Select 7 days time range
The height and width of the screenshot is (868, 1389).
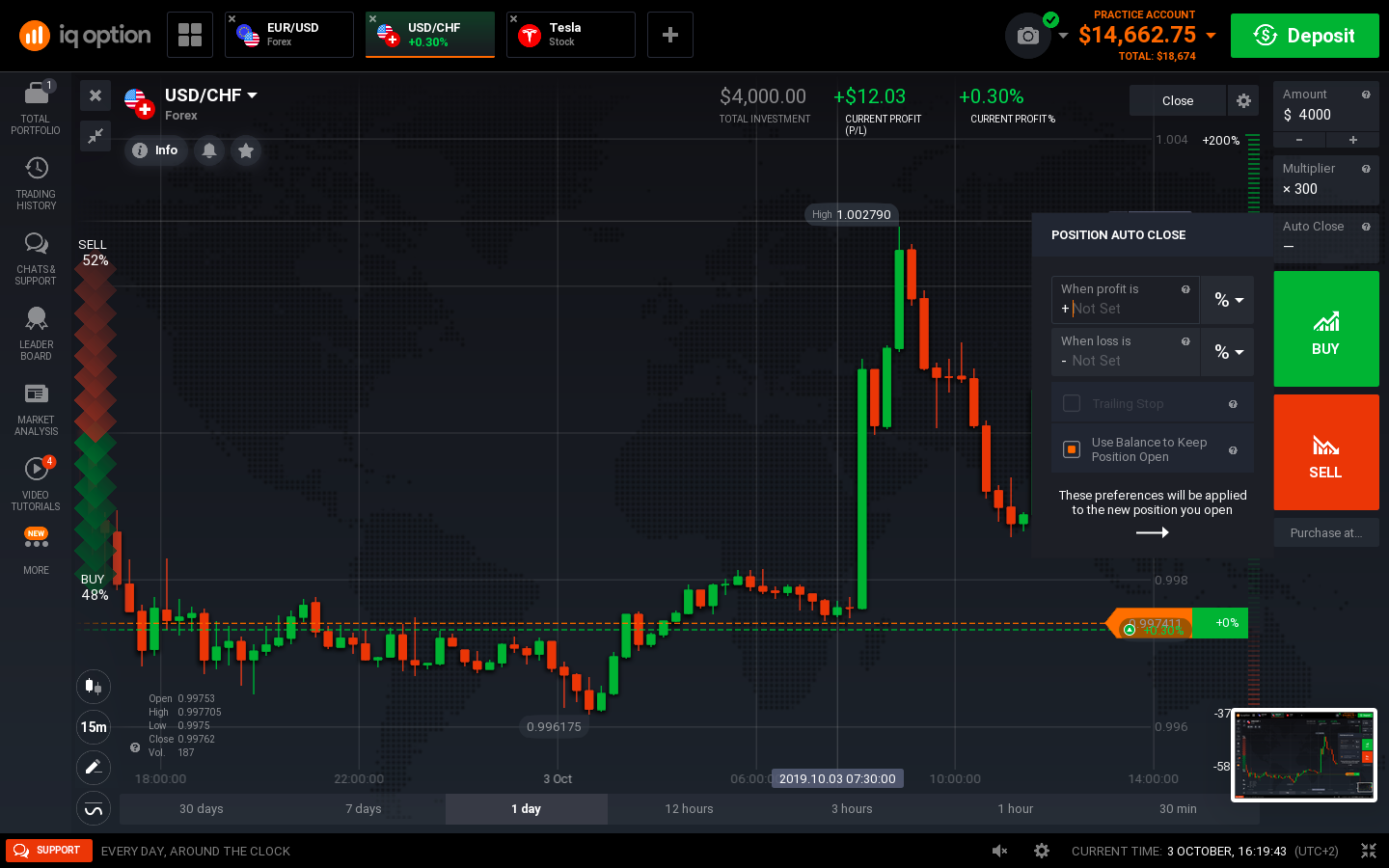coord(364,809)
